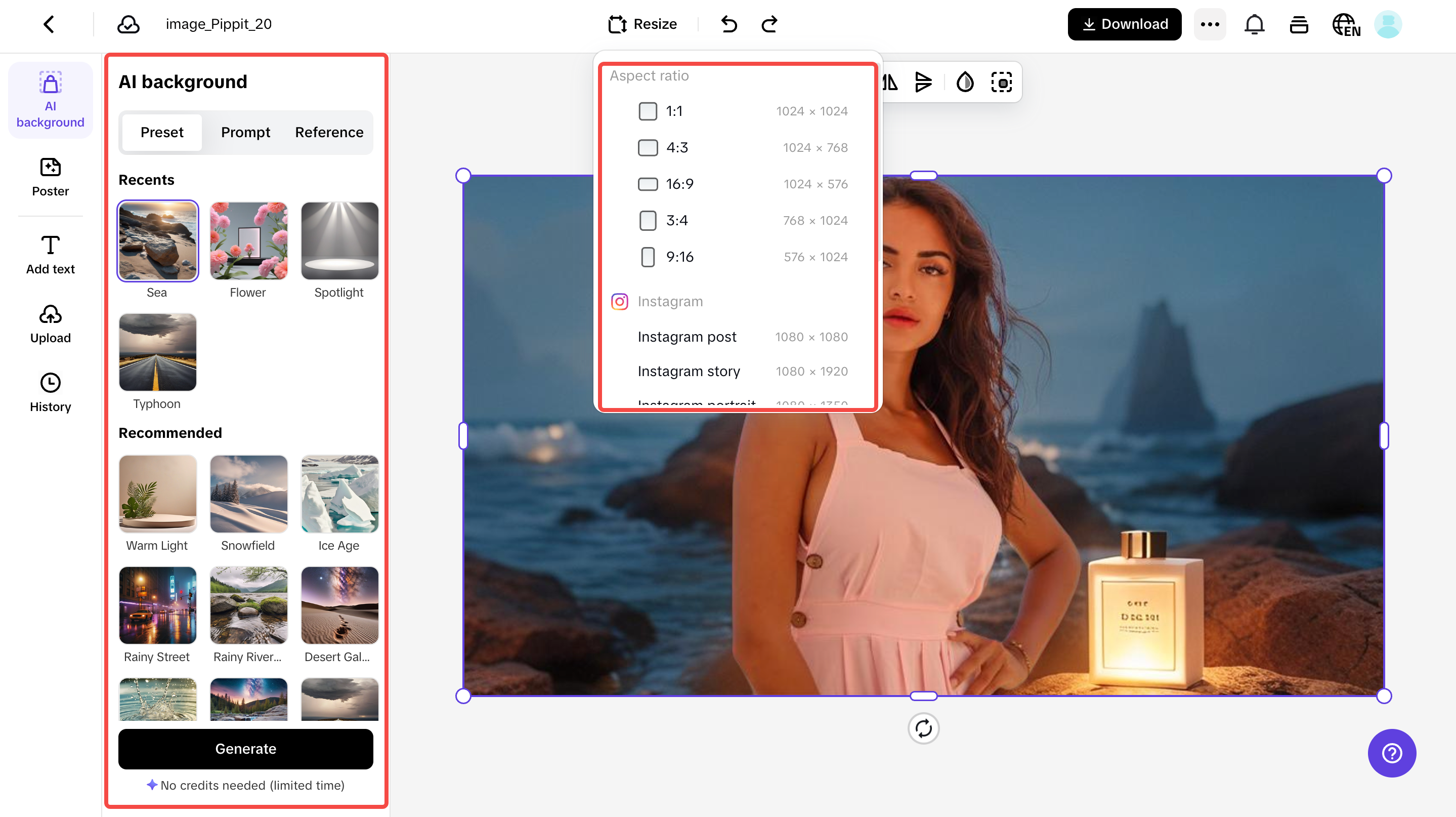Switch to the Reference tab
The width and height of the screenshot is (1456, 817).
pos(329,132)
